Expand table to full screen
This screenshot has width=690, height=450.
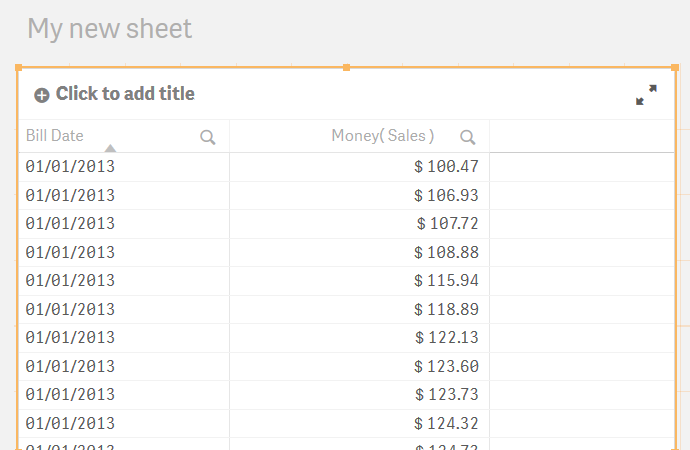[646, 95]
